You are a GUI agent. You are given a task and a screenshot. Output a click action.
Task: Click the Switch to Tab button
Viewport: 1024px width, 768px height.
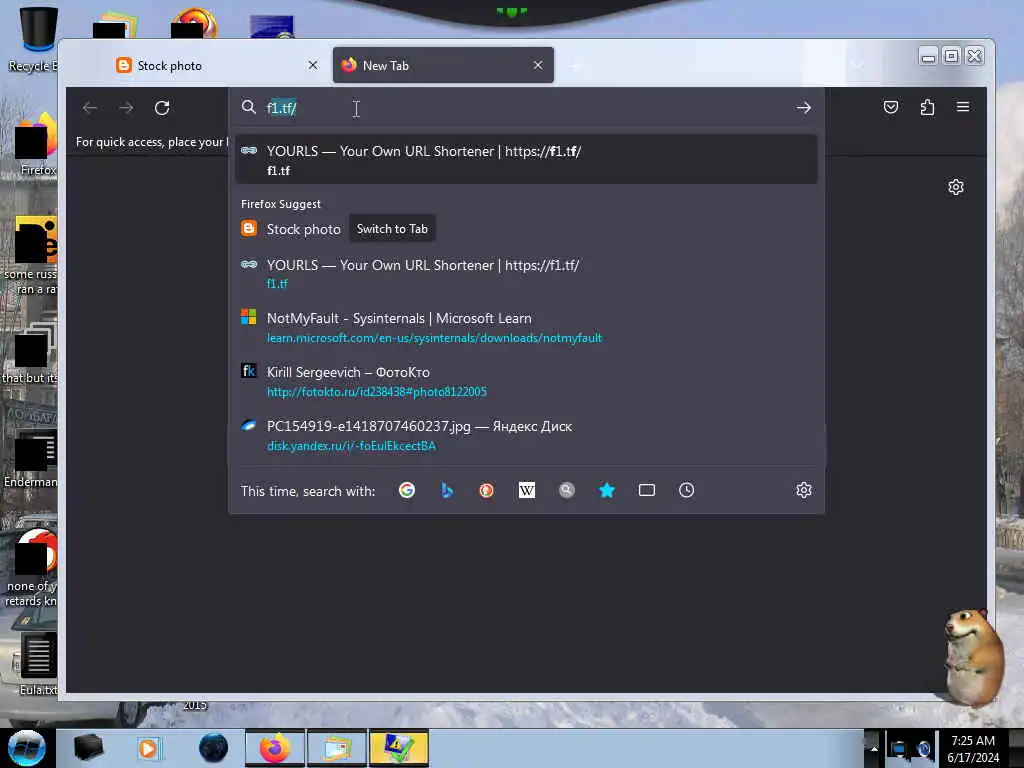392,229
